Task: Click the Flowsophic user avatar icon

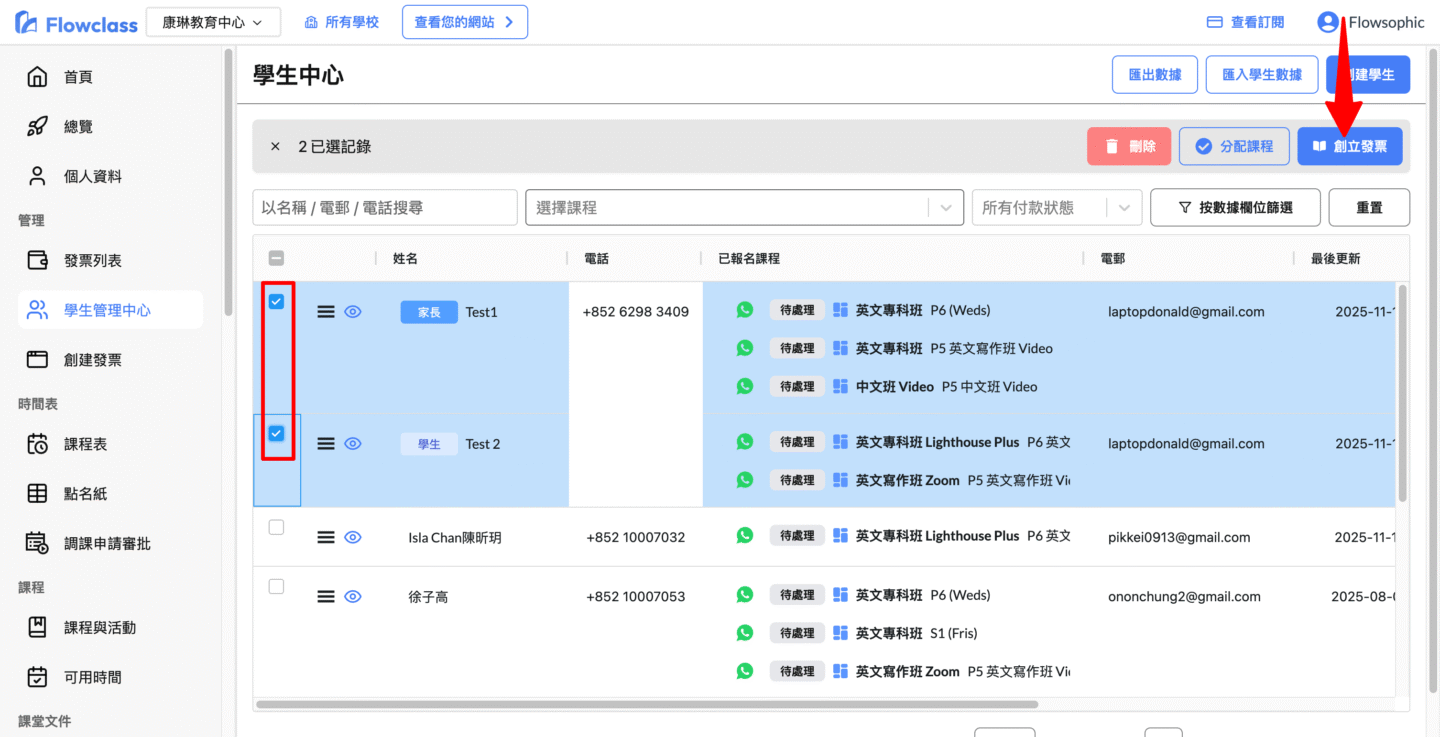Action: (1328, 22)
